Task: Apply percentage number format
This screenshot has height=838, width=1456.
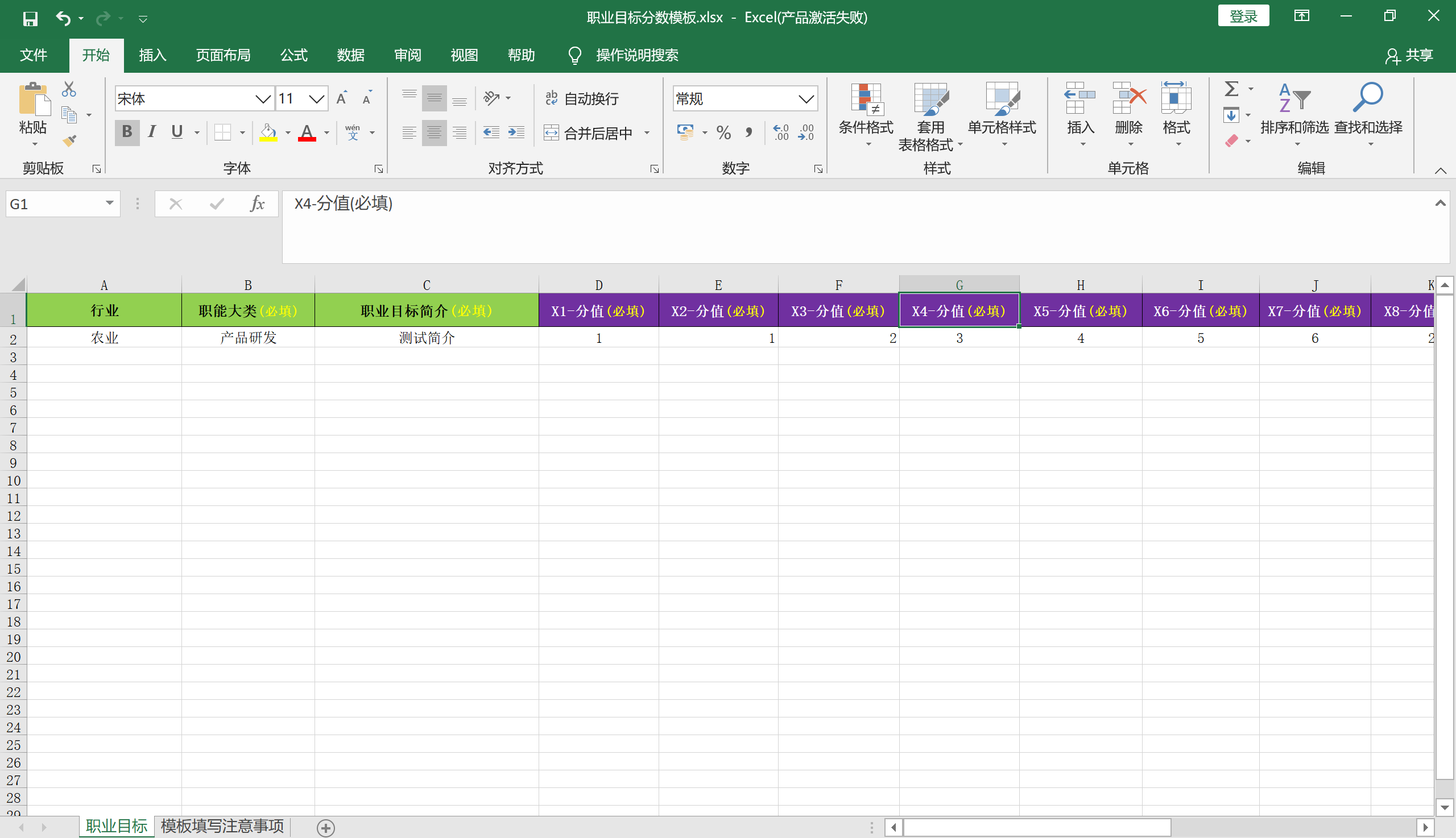Action: tap(723, 132)
